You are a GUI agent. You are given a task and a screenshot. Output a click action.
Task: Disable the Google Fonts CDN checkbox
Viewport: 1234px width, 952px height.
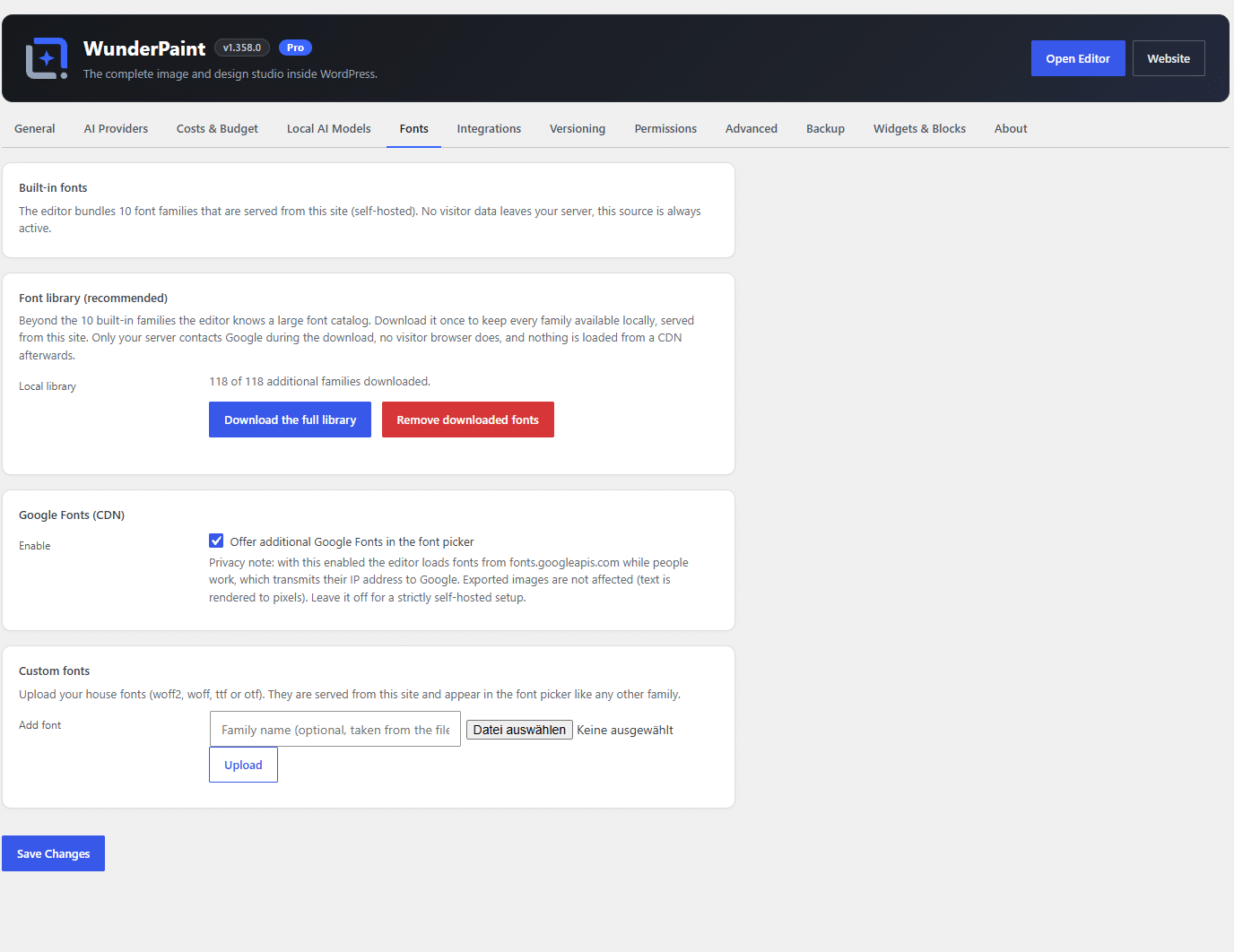click(x=216, y=541)
